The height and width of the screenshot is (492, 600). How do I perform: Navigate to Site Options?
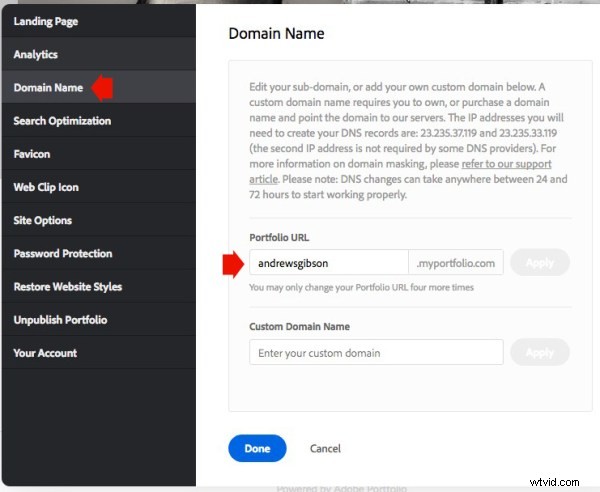tap(43, 220)
